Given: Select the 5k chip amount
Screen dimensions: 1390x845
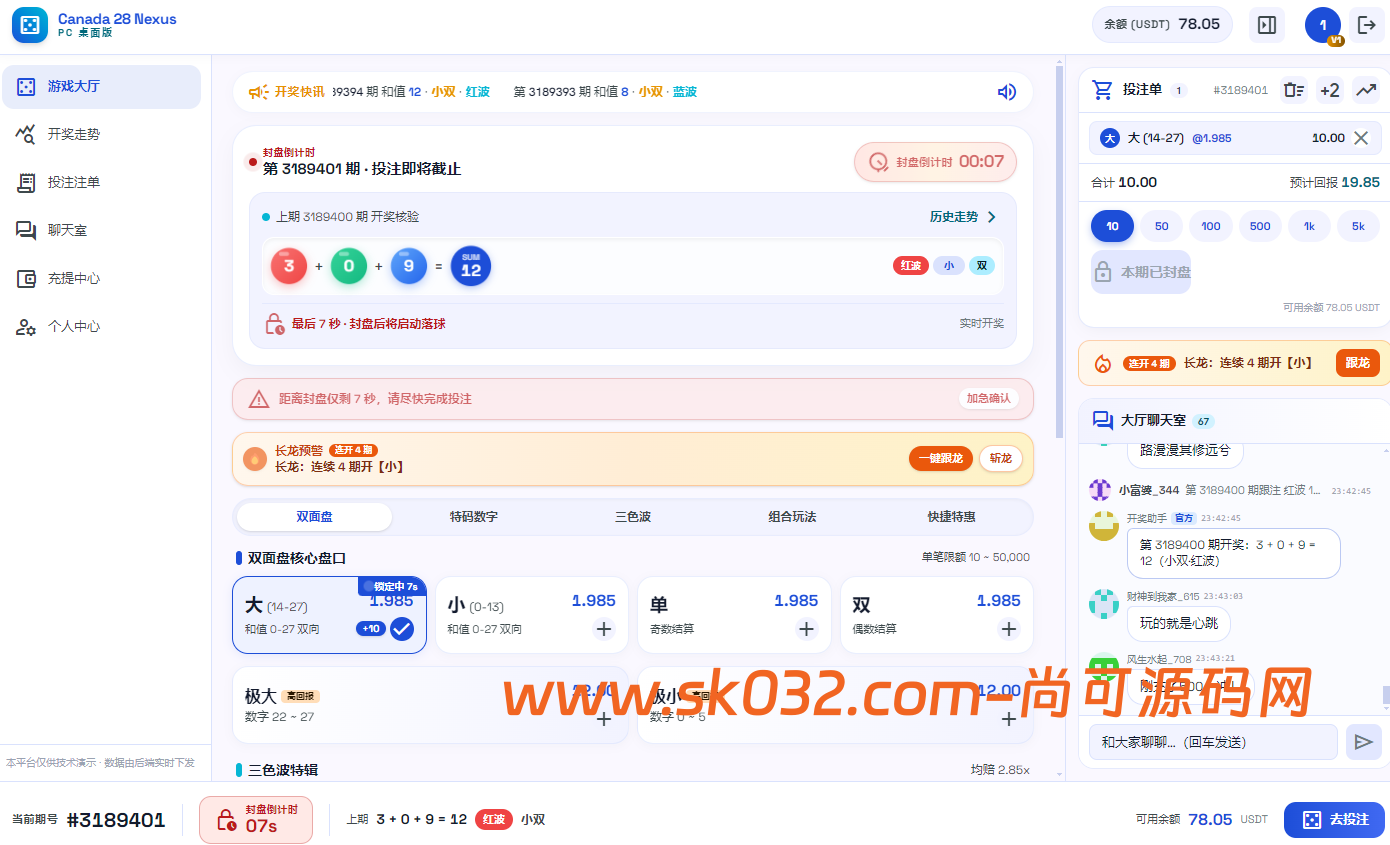Looking at the screenshot, I should coord(1358,226).
